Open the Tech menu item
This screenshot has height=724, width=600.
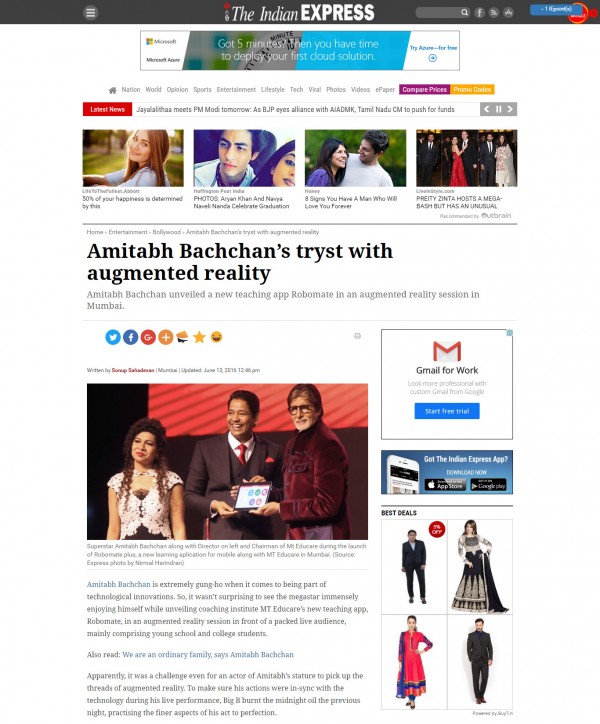[297, 90]
